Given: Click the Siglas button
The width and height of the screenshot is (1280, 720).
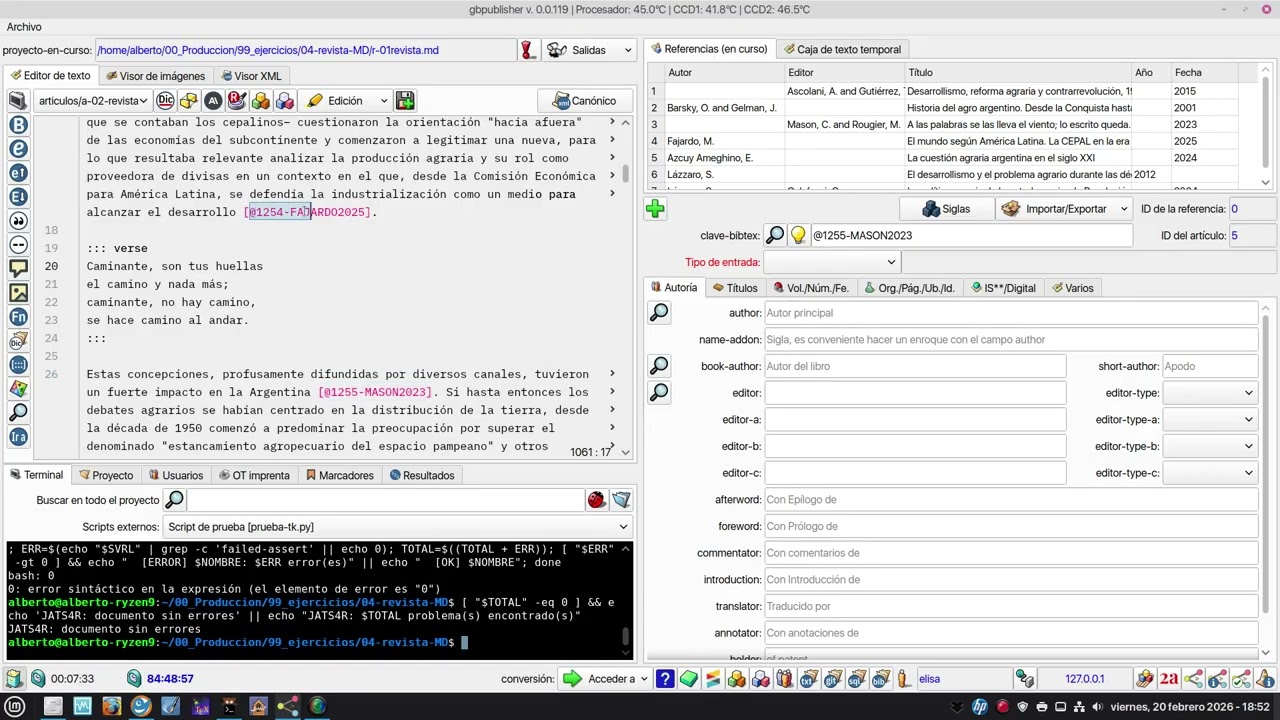Looking at the screenshot, I should (x=946, y=209).
